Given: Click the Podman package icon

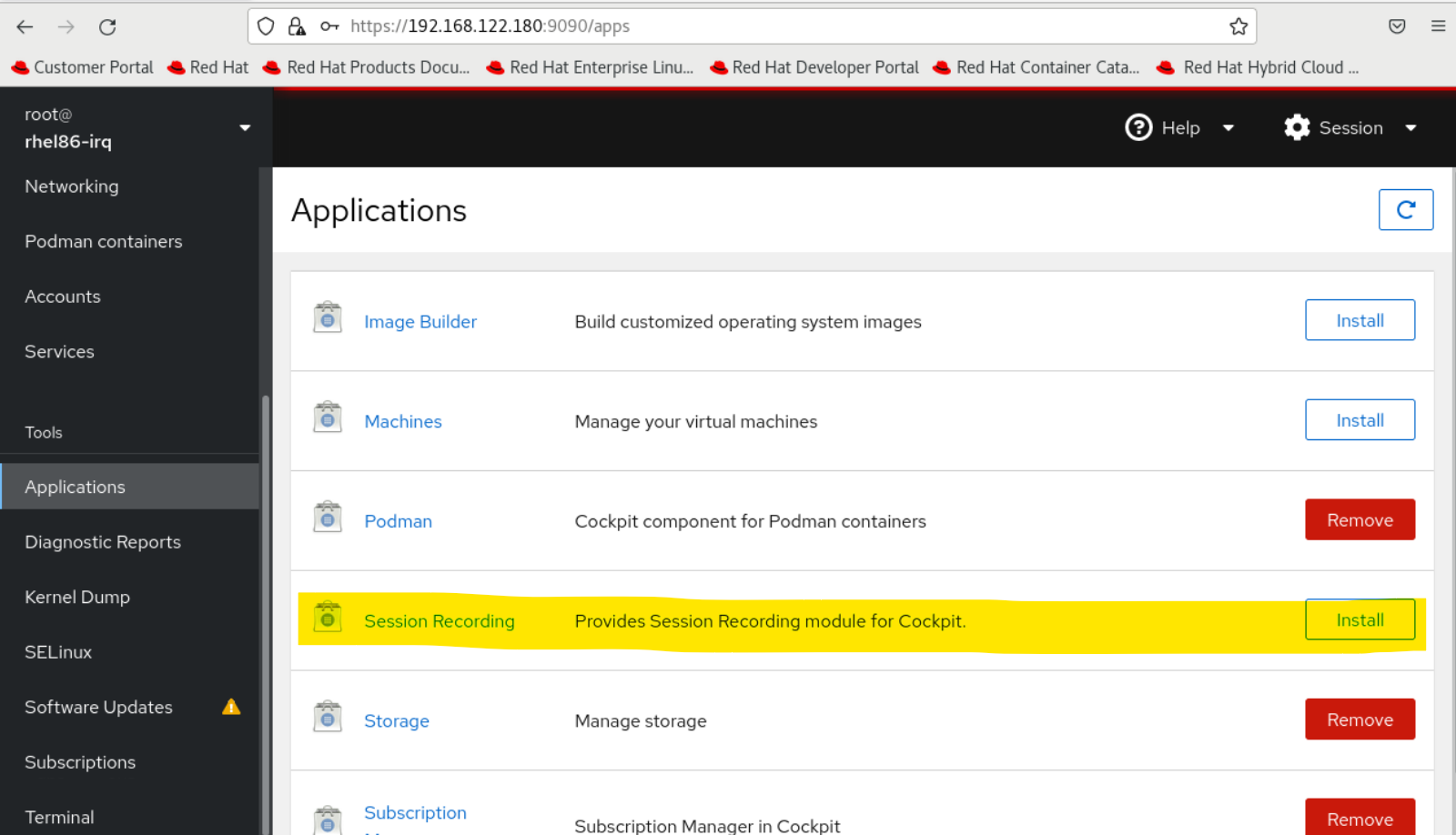Looking at the screenshot, I should coord(328,518).
